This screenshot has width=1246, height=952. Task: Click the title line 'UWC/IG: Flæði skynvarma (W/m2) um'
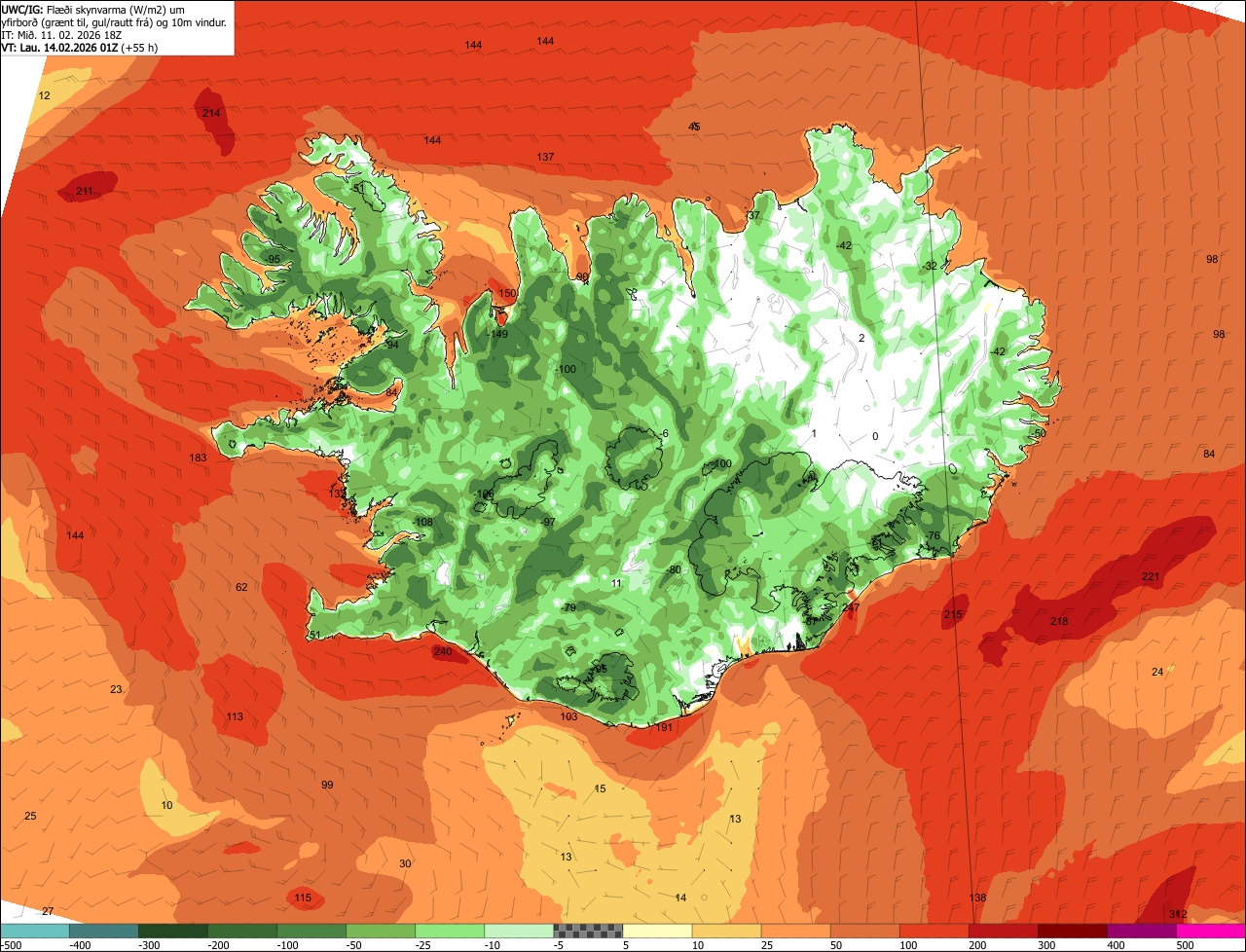[x=93, y=9]
